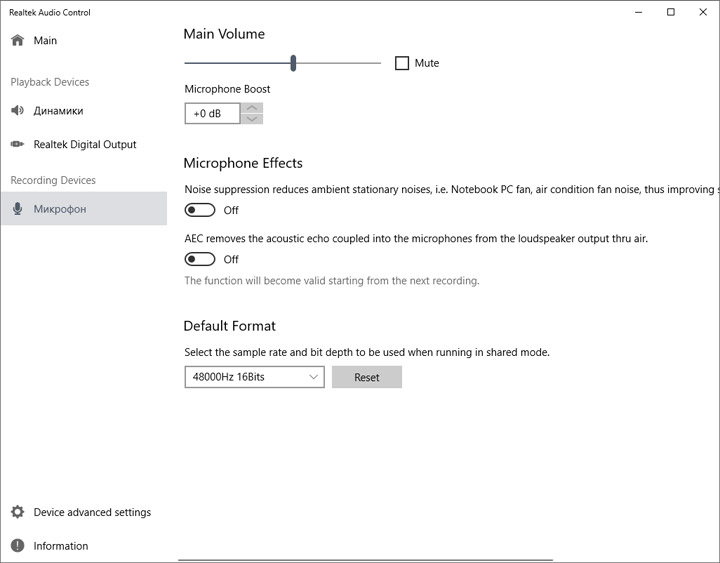Select Realtek Digital Output label
Screen dimensions: 720x563
[x=85, y=144]
